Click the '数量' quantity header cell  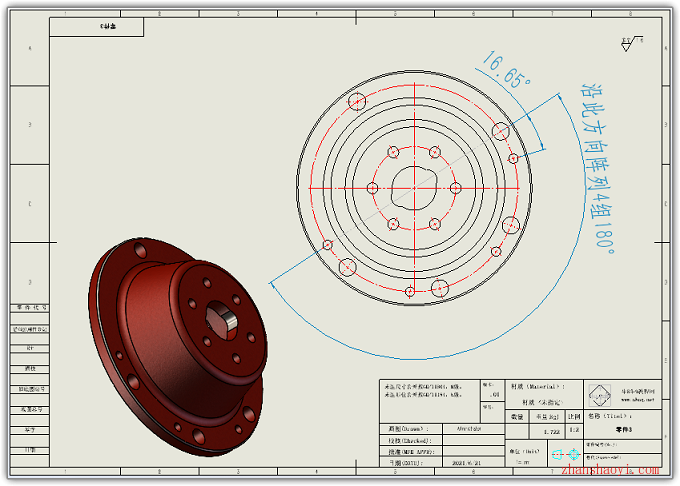[517, 417]
